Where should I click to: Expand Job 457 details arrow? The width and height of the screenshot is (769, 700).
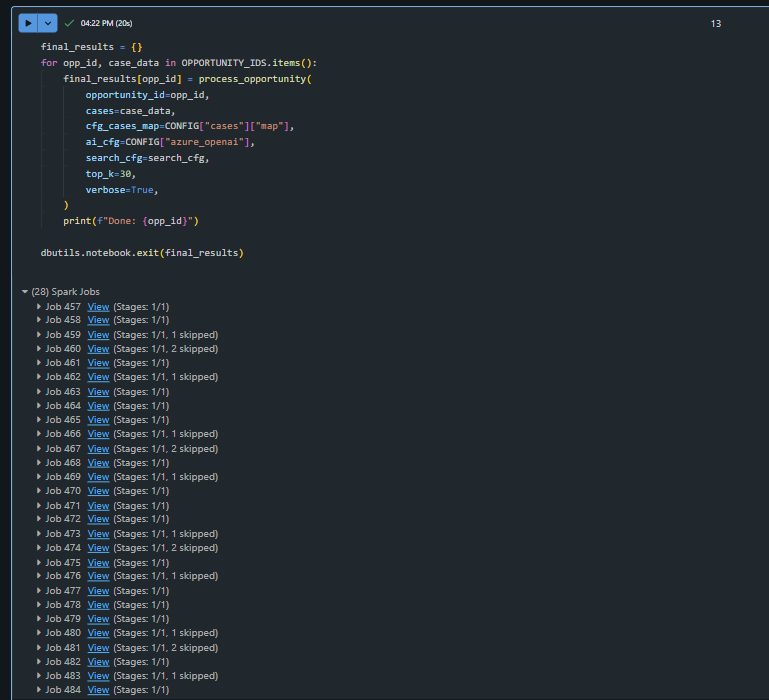(x=40, y=306)
